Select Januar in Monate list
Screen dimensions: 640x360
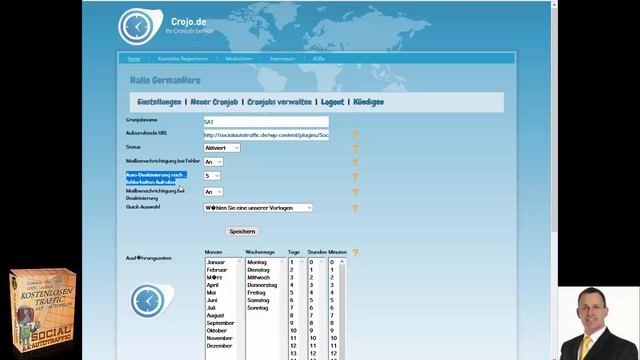coord(216,262)
